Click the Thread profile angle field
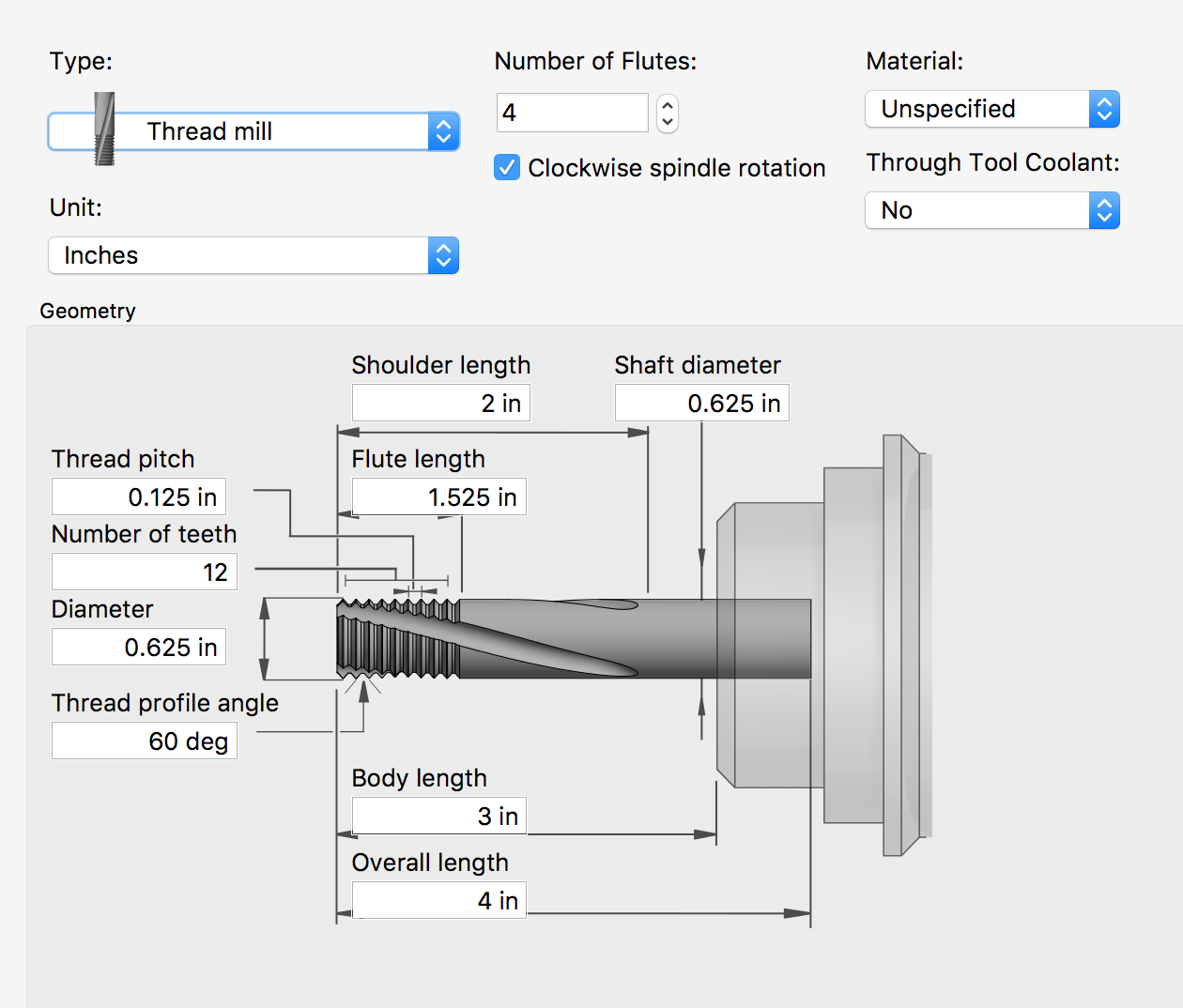The image size is (1183, 1008). coord(144,741)
